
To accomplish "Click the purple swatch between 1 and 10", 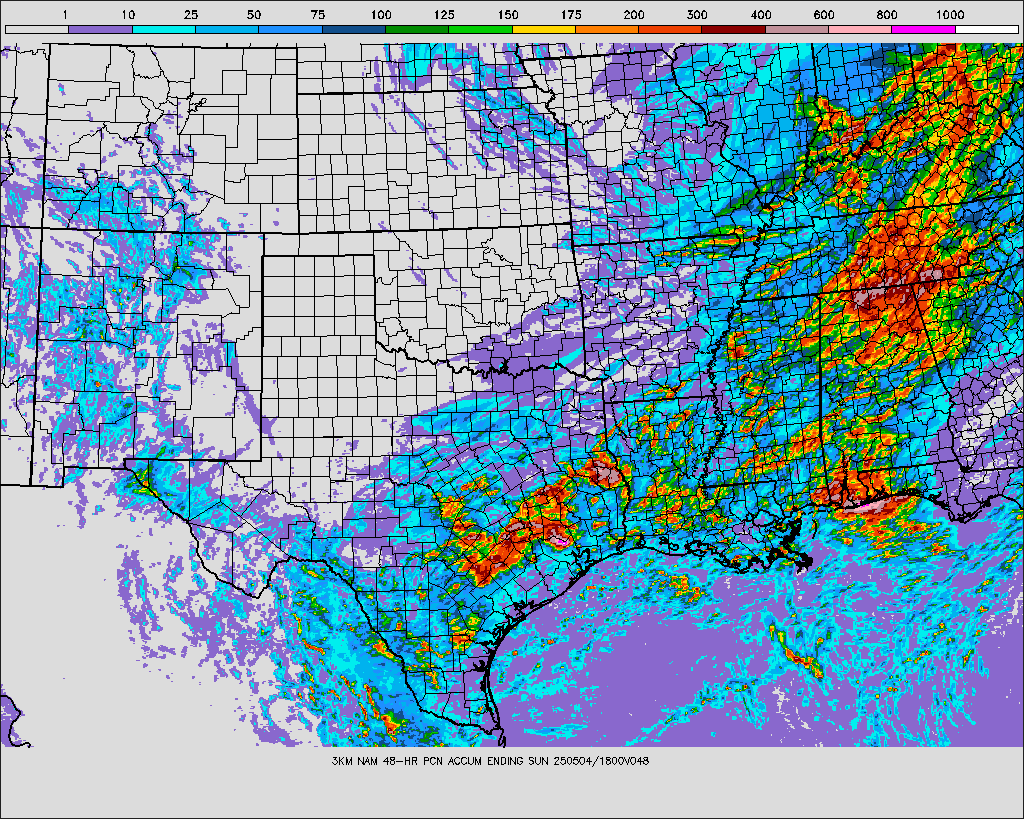I will pos(101,29).
